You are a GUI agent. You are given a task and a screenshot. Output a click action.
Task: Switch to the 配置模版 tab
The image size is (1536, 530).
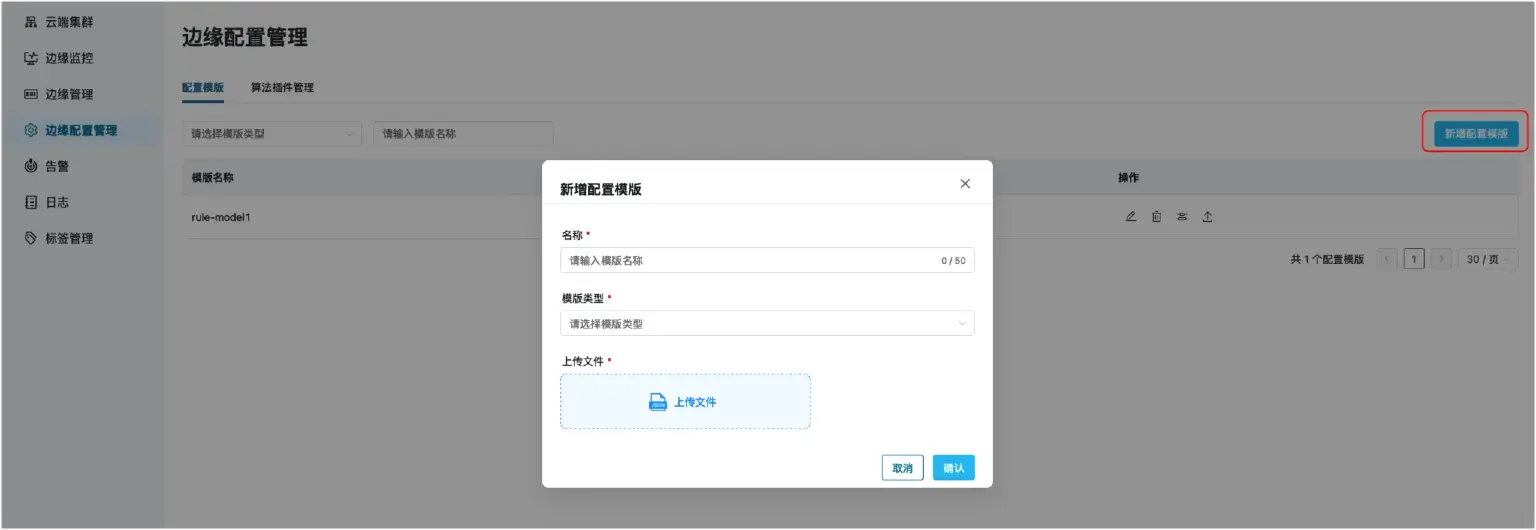(203, 88)
